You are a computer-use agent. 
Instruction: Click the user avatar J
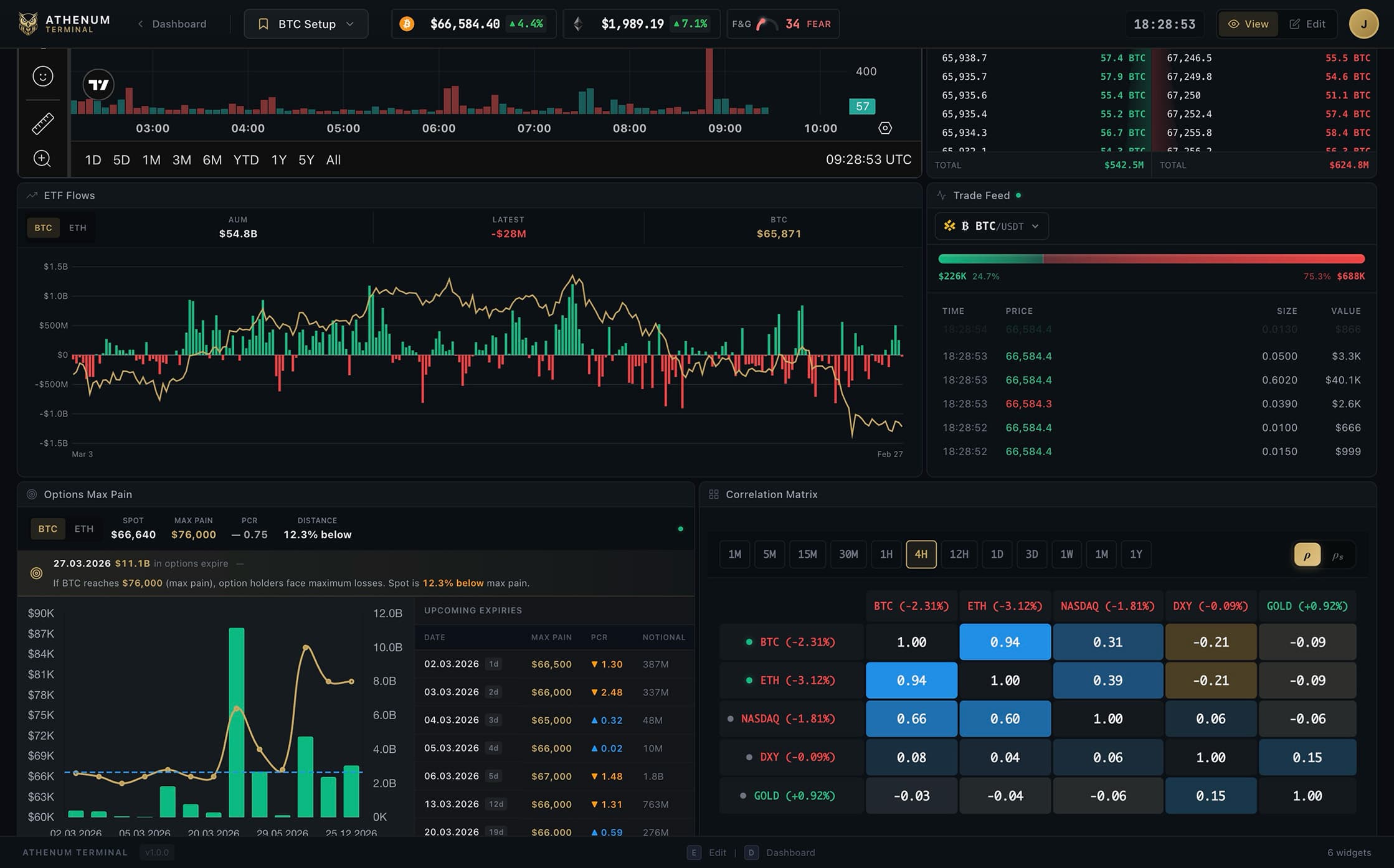pos(1363,24)
